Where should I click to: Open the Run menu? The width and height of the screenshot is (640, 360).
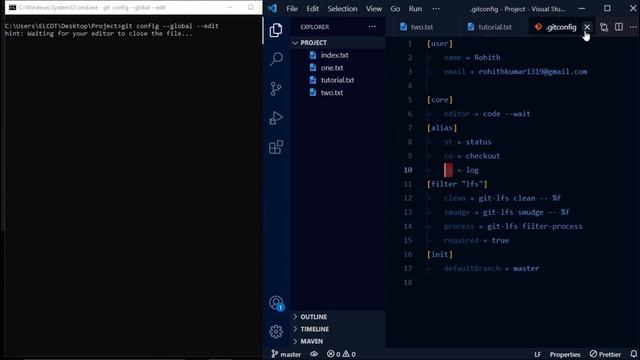[415, 9]
